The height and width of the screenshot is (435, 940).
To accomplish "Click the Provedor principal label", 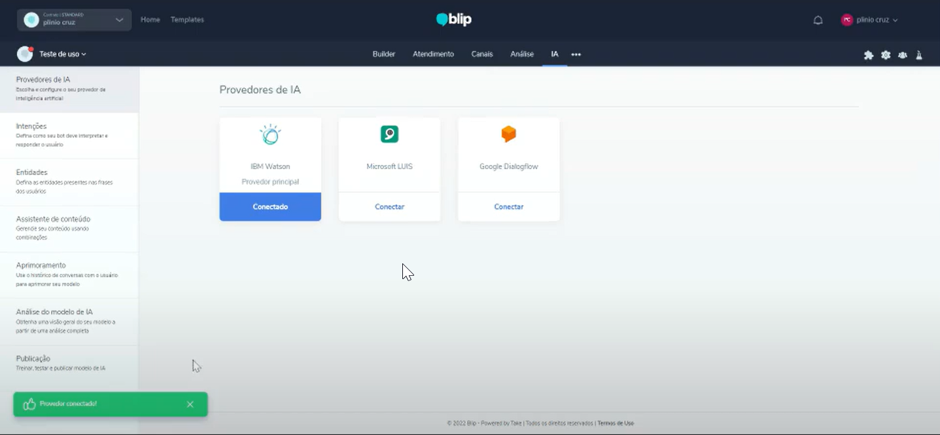I will [x=270, y=182].
